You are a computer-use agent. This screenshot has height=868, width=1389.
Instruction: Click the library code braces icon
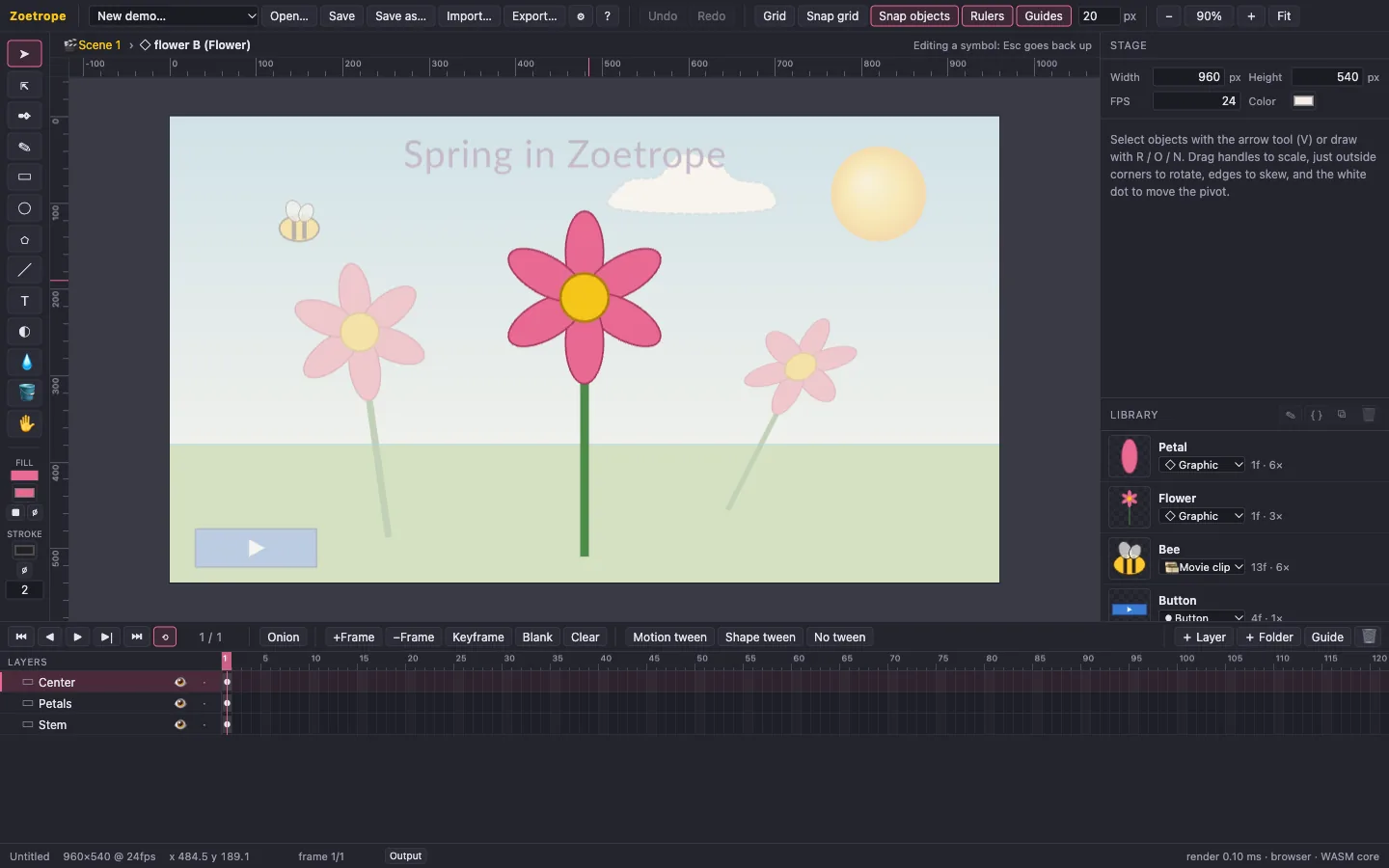1316,415
